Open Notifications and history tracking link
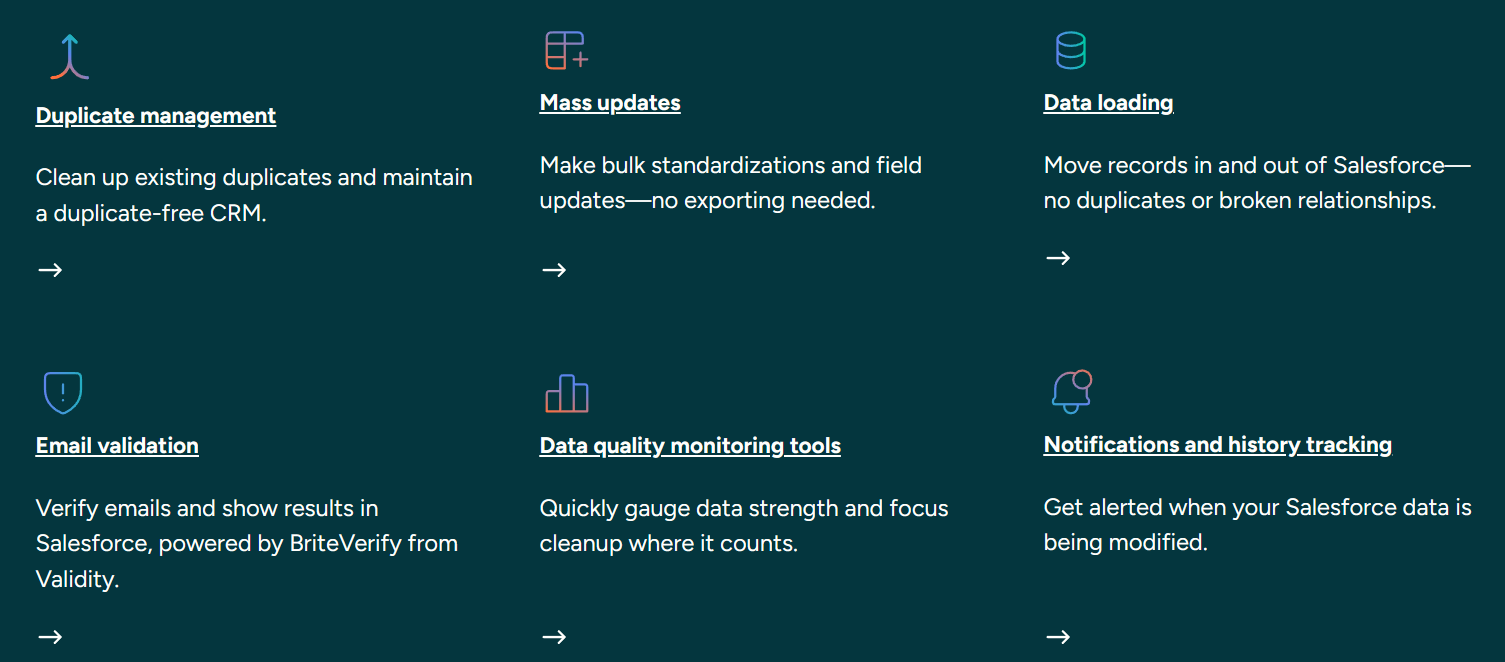Screen dimensions: 1505x662 (1218, 445)
